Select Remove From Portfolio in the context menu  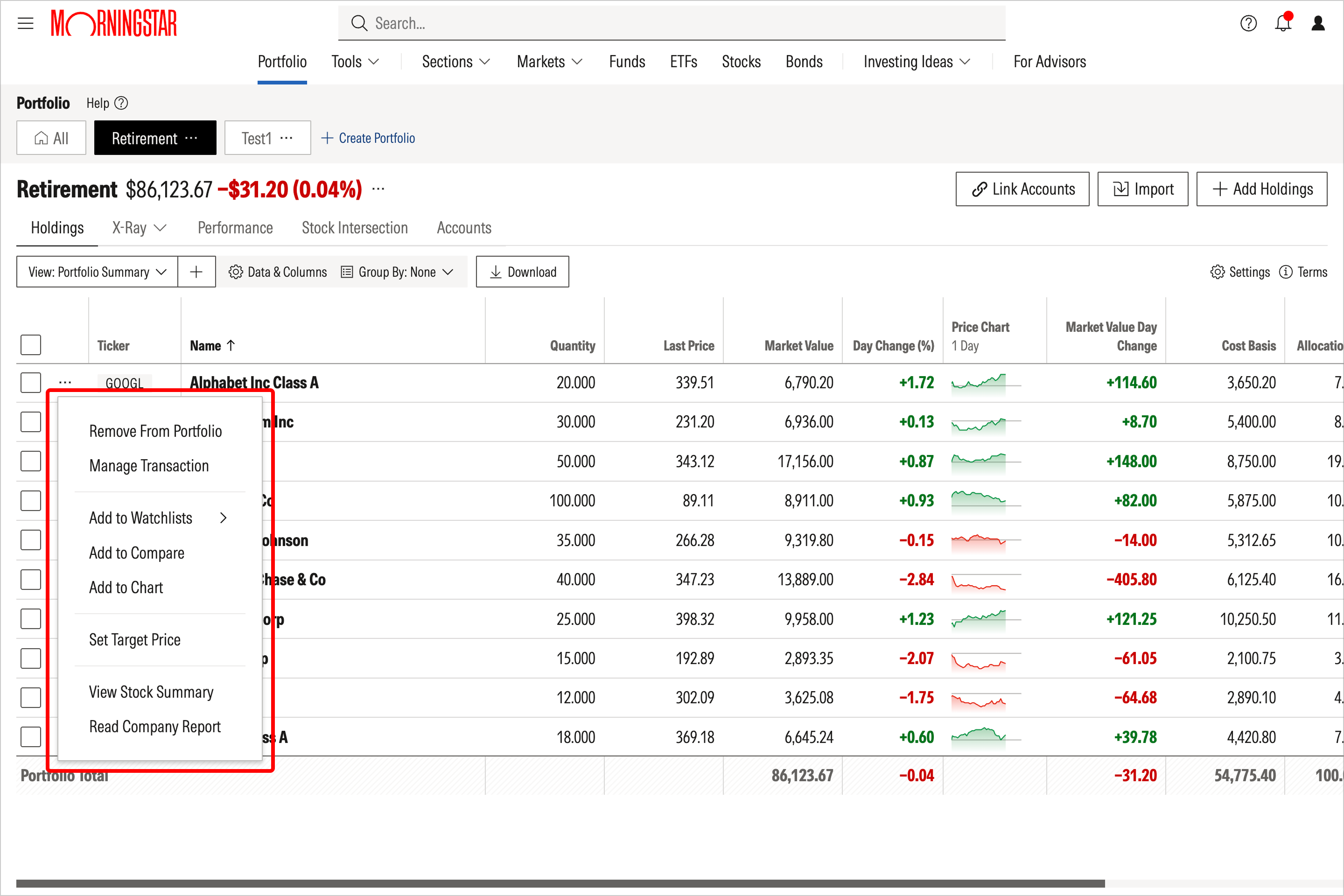click(155, 431)
